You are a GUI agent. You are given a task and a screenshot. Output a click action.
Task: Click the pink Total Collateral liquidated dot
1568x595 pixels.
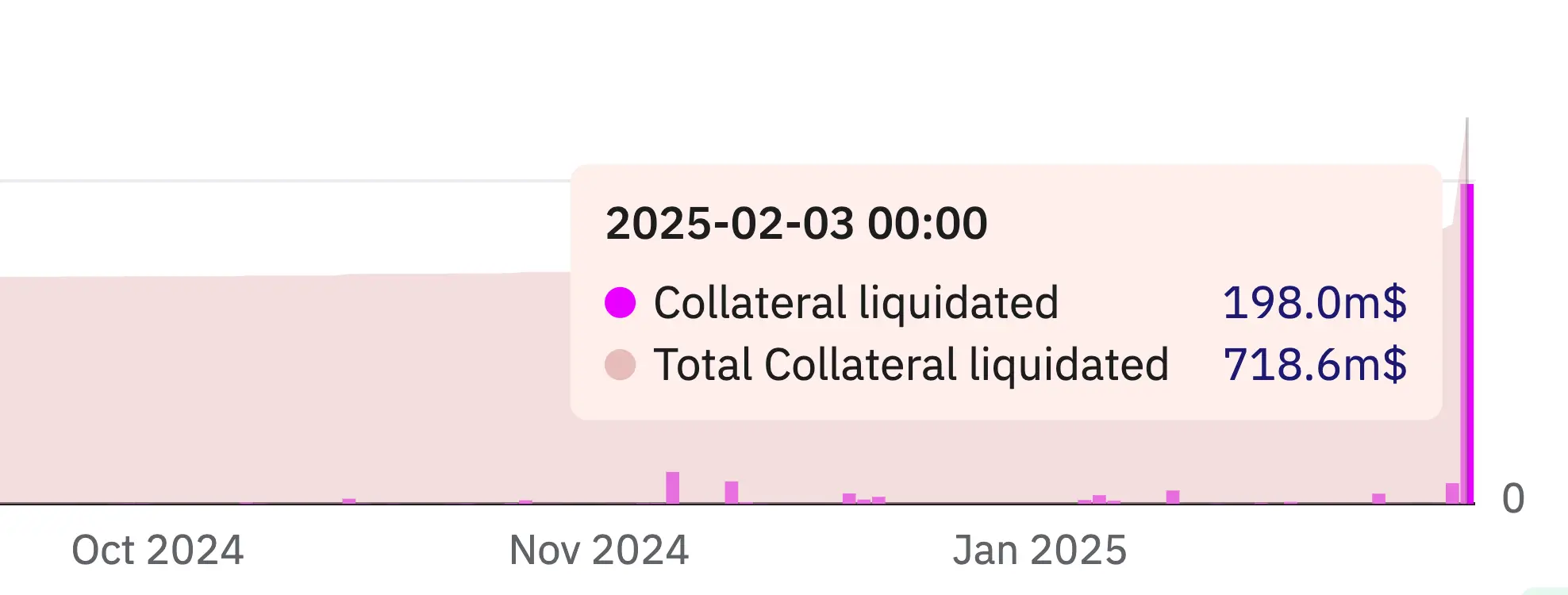[620, 365]
